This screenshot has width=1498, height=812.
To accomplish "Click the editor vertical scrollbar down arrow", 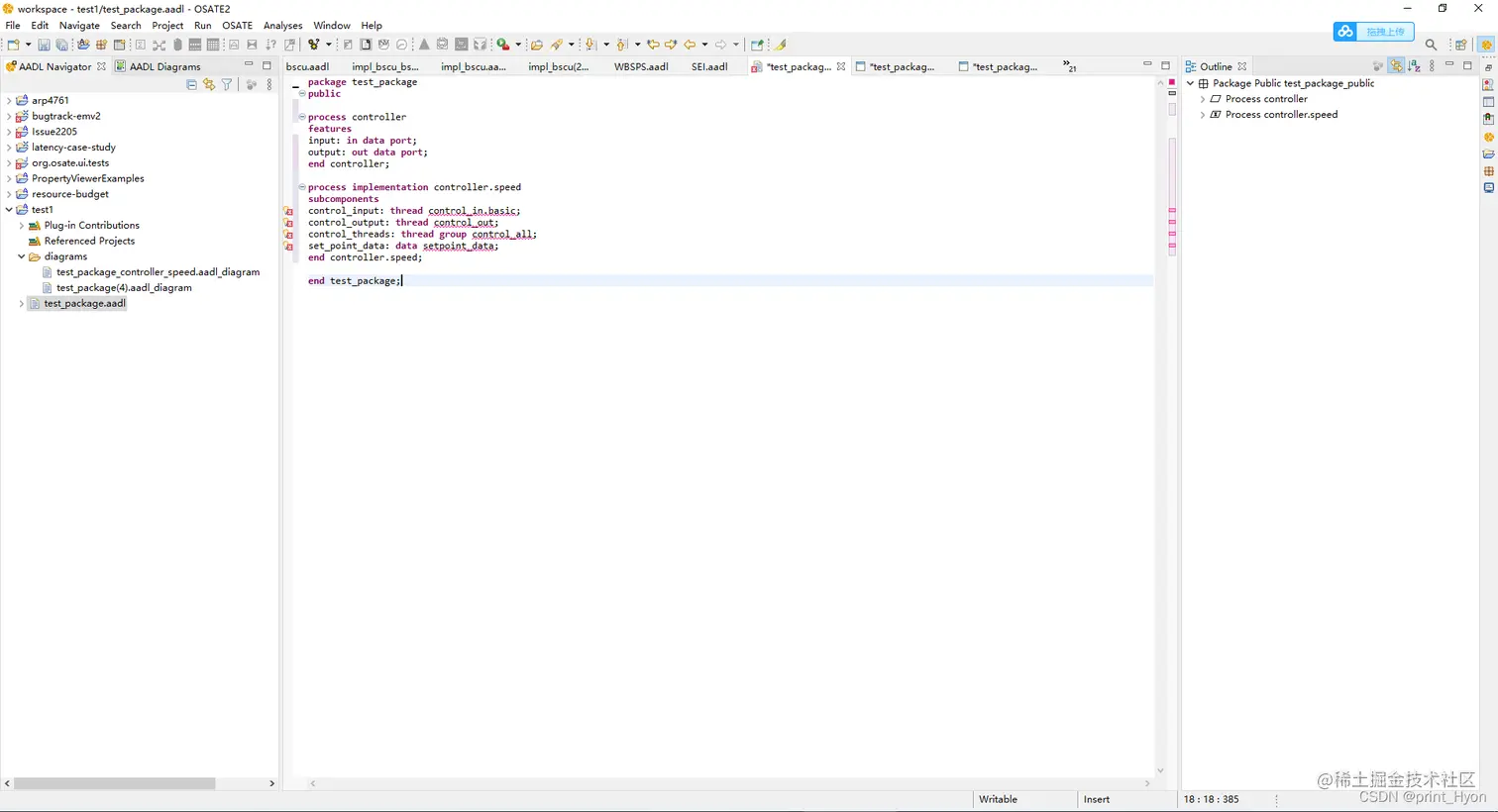I will (x=1160, y=770).
